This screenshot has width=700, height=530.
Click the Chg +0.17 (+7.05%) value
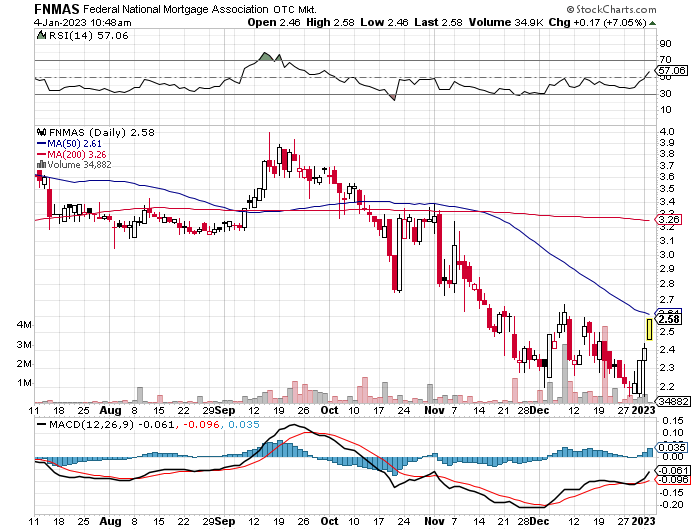tap(597, 22)
